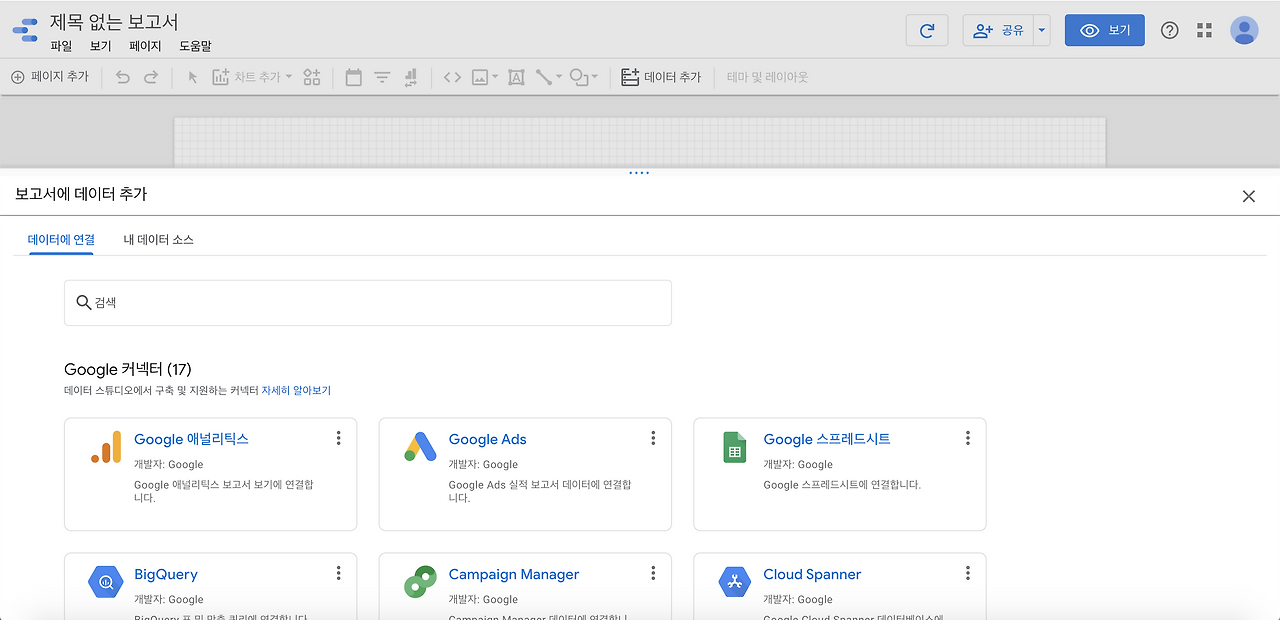Image resolution: width=1280 pixels, height=620 pixels.
Task: Open more options for Campaign Manager card
Action: (x=653, y=573)
